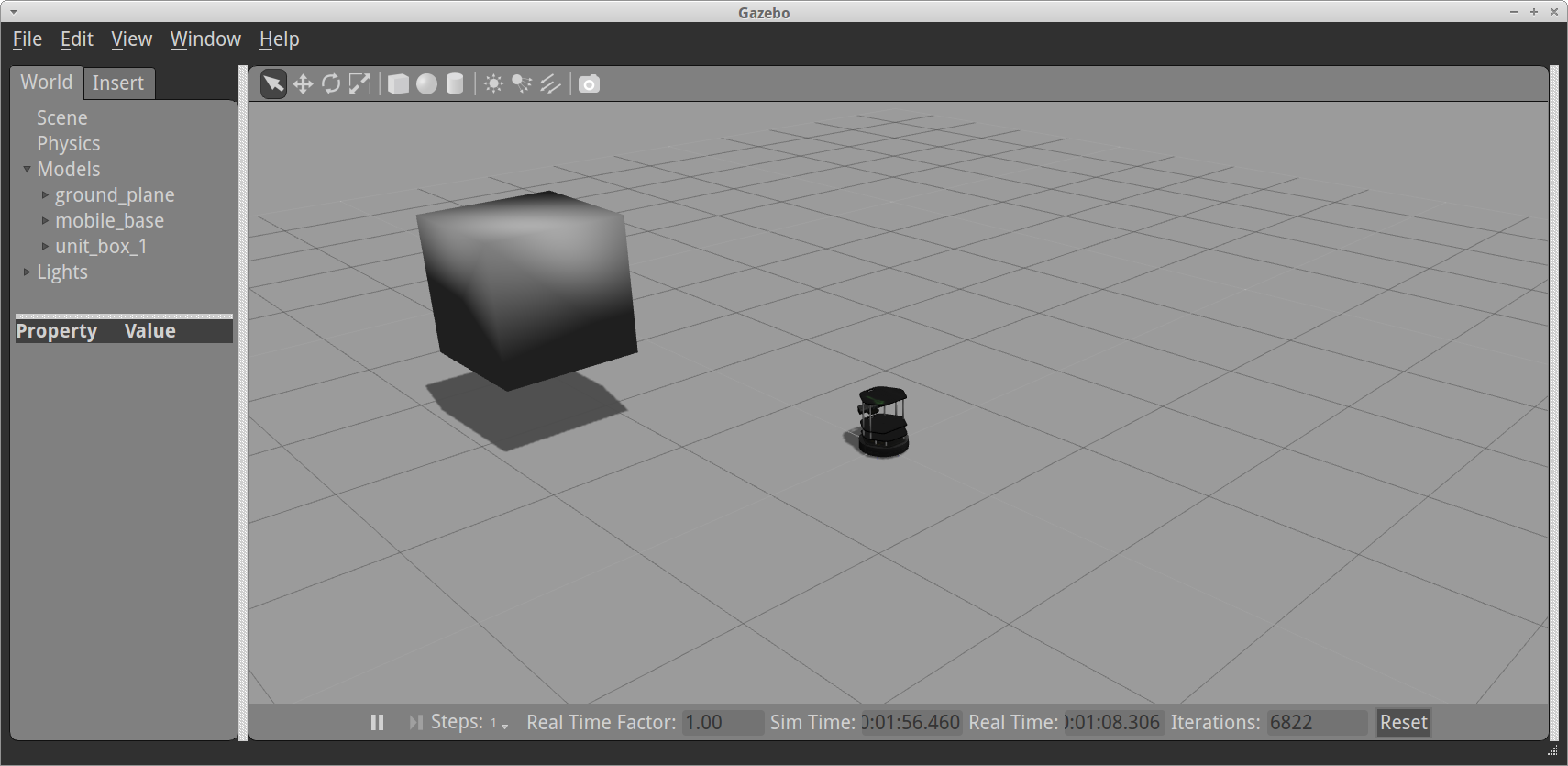Pause the simulation
1568x766 pixels.
click(x=377, y=723)
